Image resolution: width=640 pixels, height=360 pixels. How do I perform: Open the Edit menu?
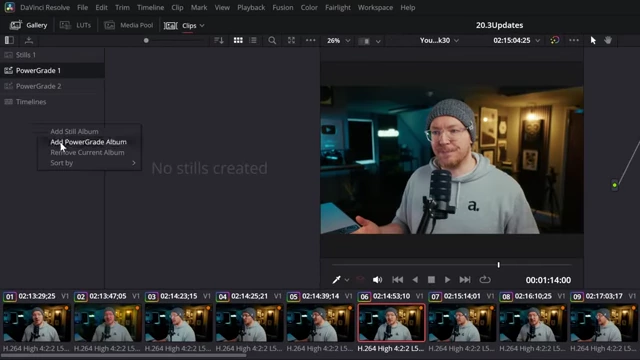[101, 7]
